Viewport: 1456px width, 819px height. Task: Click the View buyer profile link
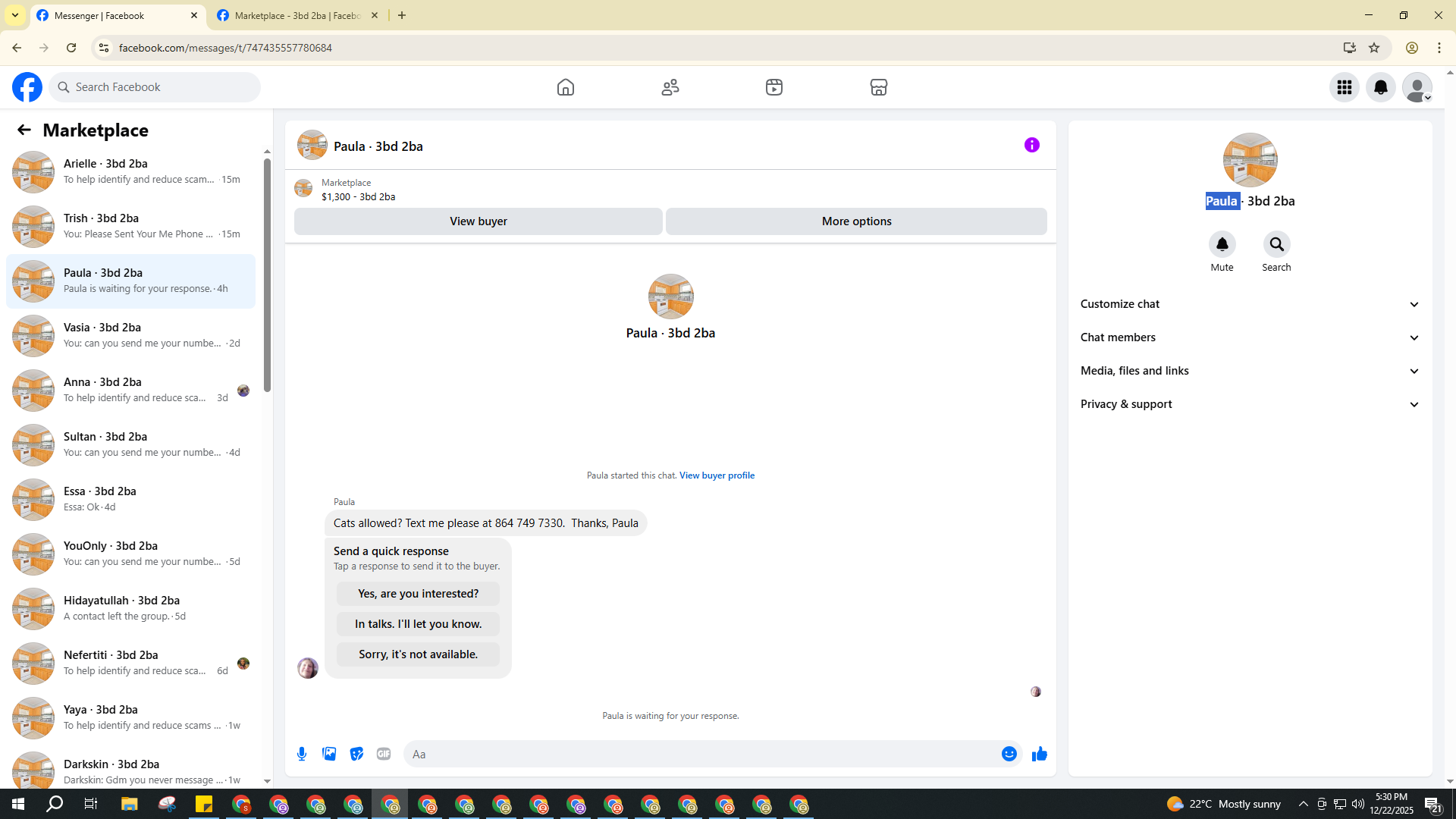tap(717, 475)
